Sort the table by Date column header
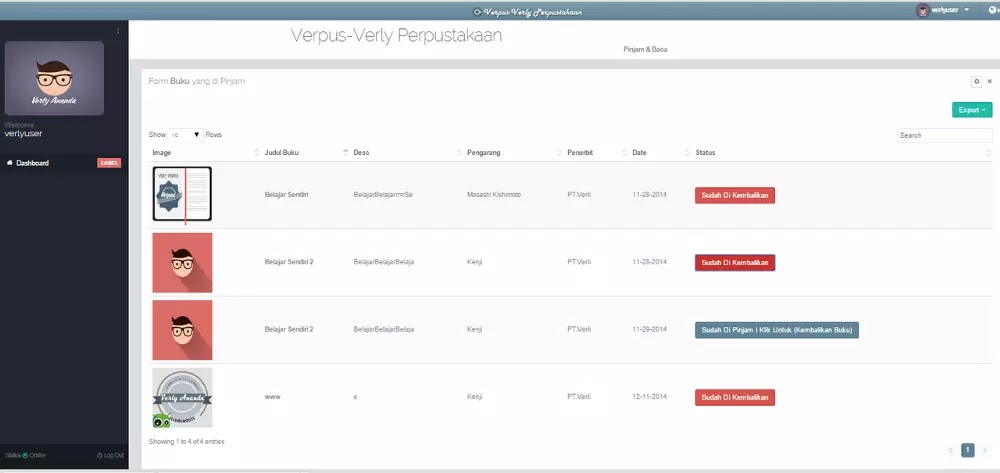This screenshot has width=1000, height=473. coord(640,153)
